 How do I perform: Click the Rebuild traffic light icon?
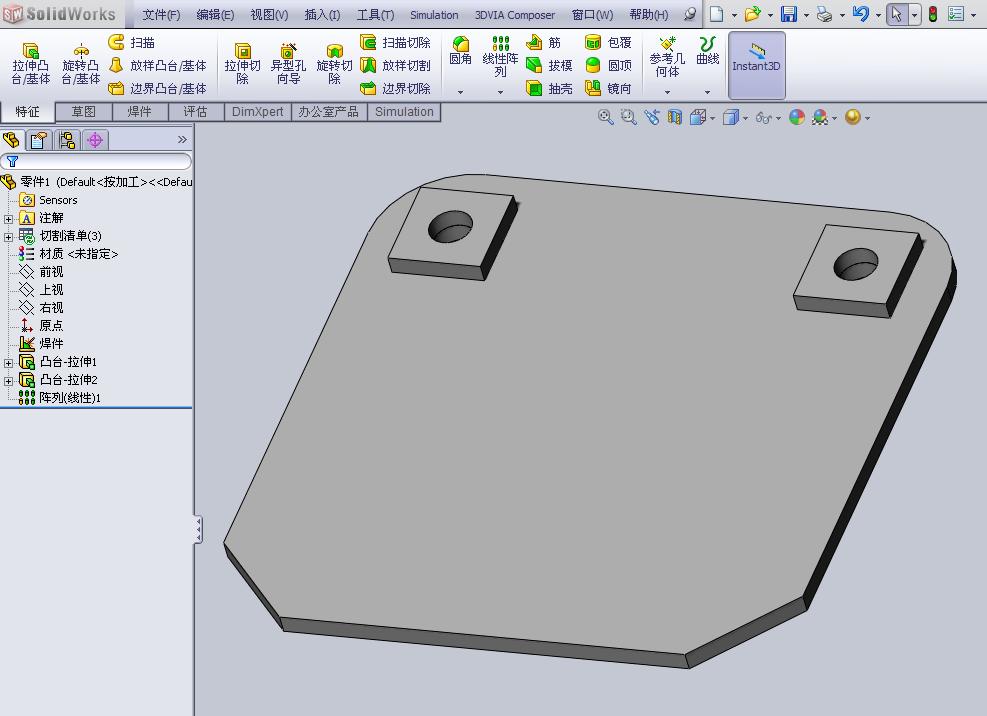tap(933, 14)
